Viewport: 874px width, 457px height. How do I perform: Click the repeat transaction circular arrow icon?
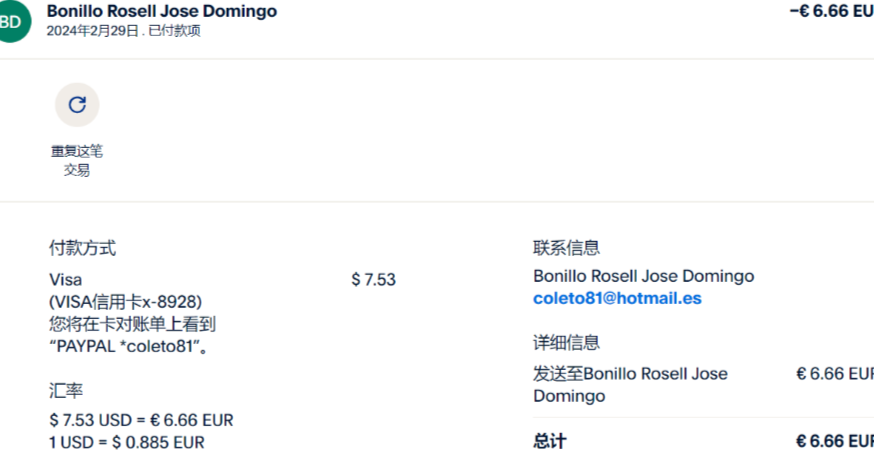[77, 105]
